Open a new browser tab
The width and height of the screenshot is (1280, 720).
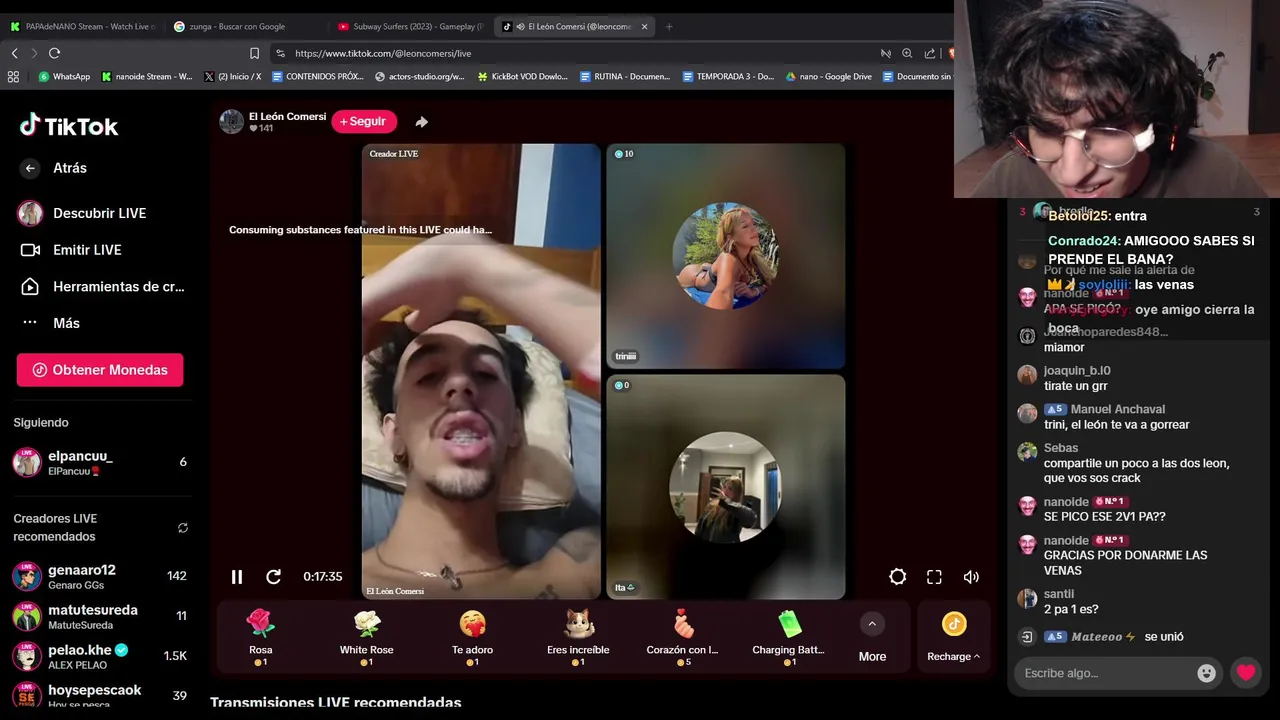(x=669, y=27)
